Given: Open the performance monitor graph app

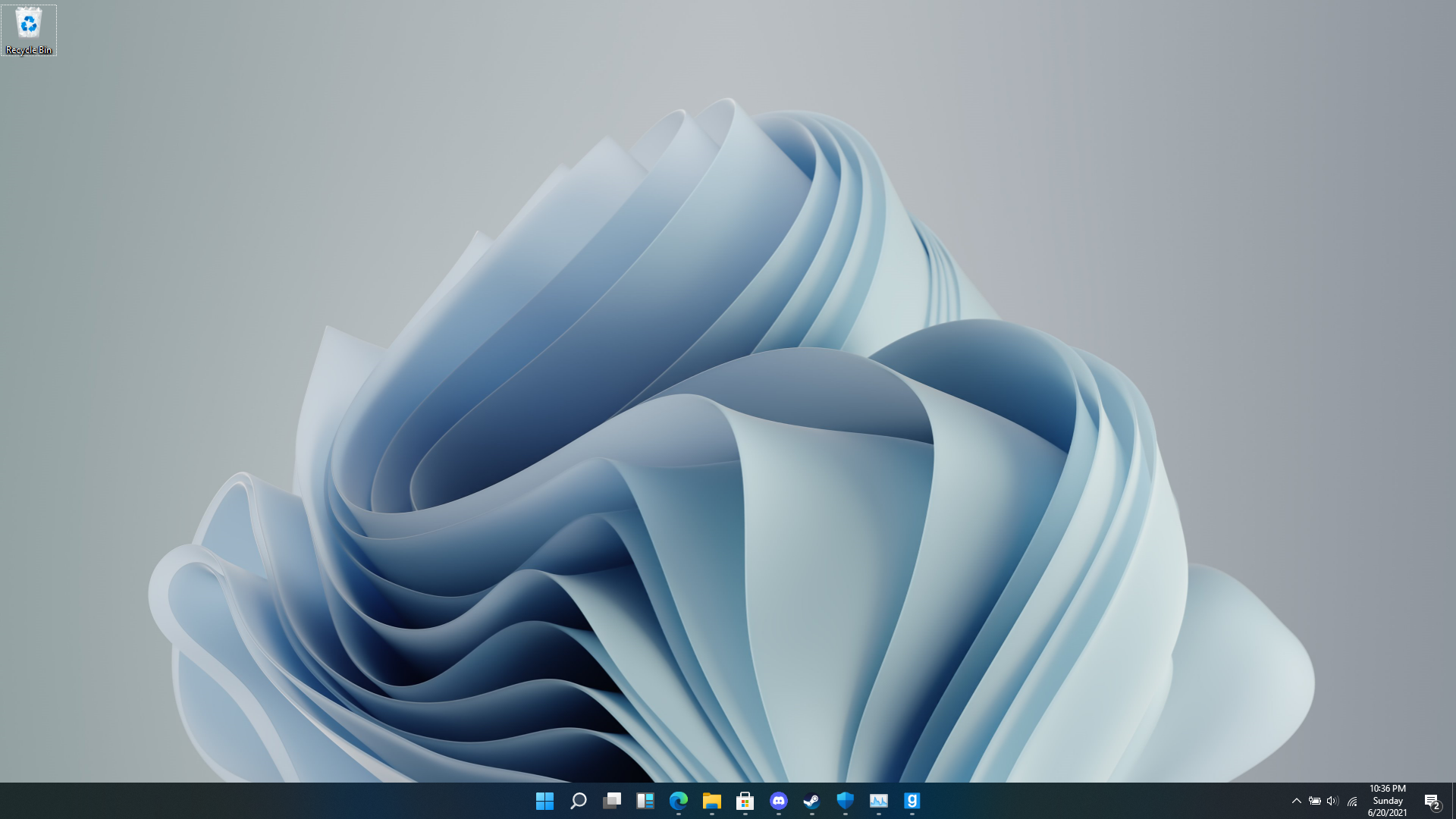Looking at the screenshot, I should coord(878,801).
